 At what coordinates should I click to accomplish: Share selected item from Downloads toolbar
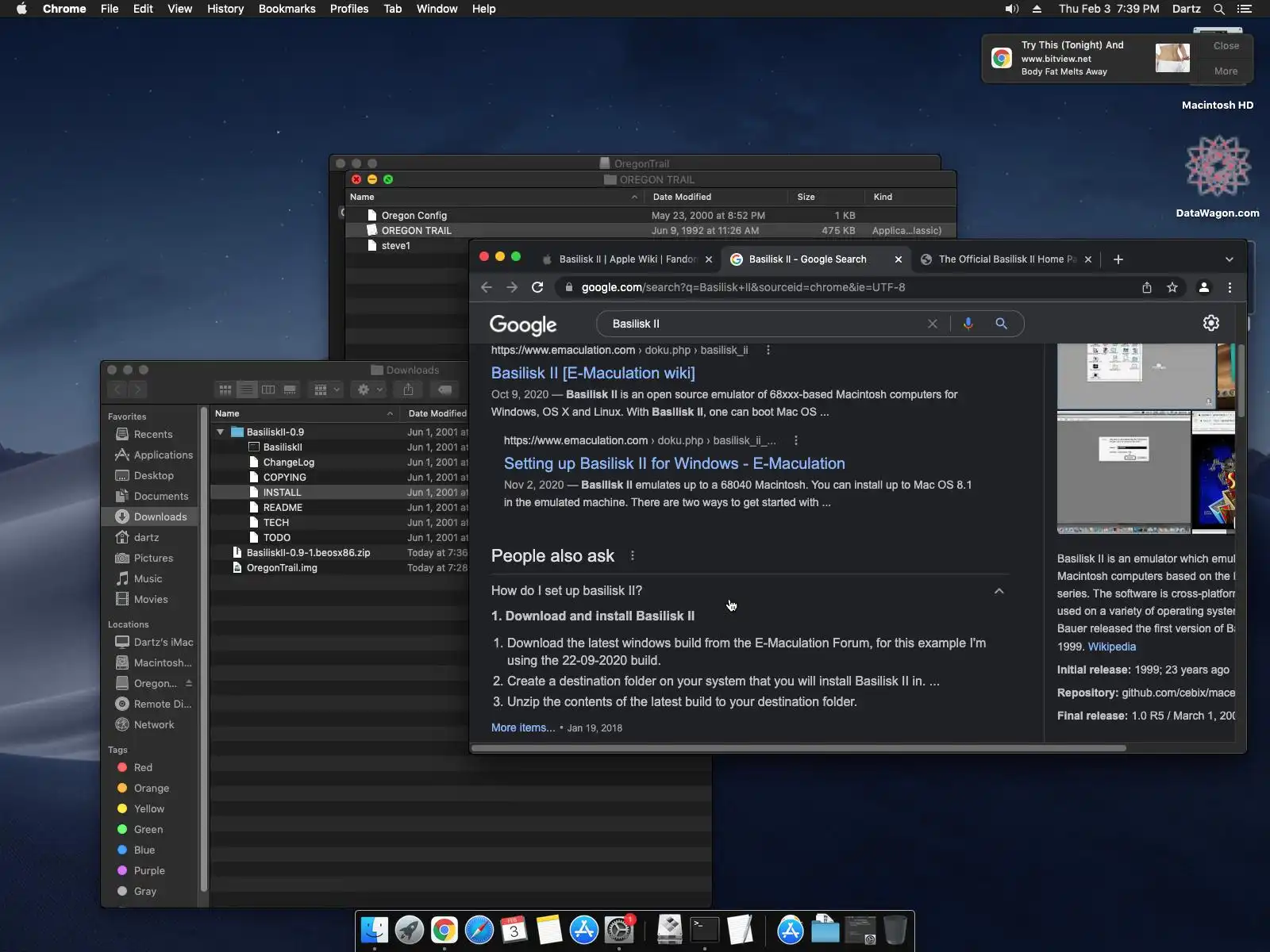[408, 390]
